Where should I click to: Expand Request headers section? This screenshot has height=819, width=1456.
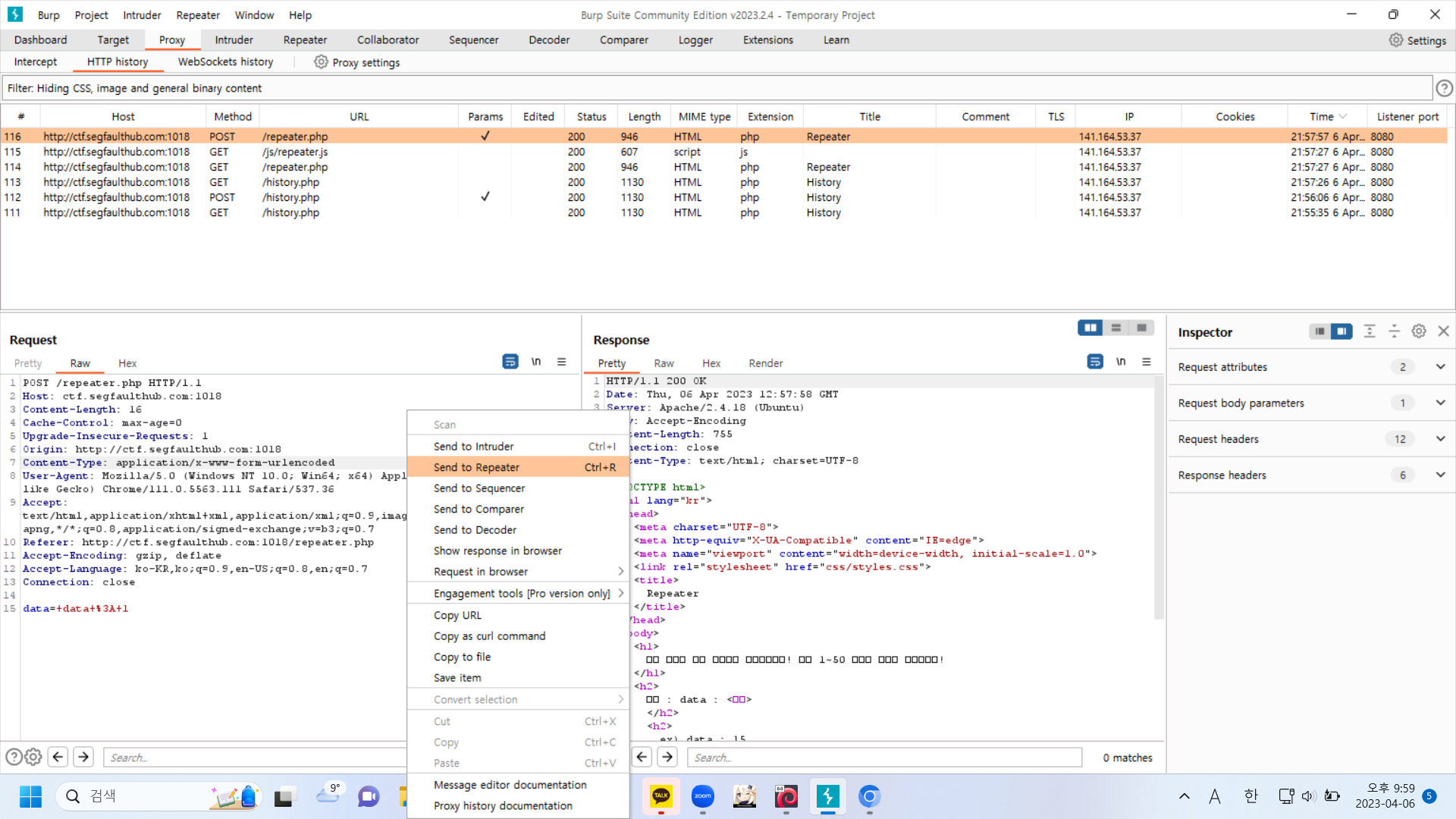[x=1439, y=439]
